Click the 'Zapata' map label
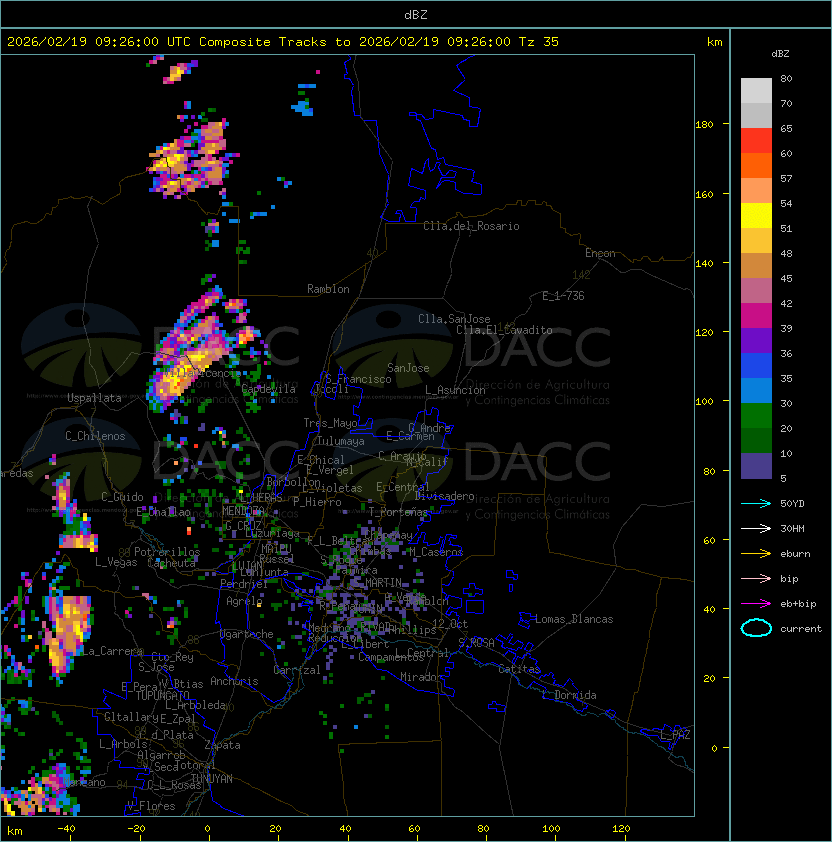 tap(222, 745)
